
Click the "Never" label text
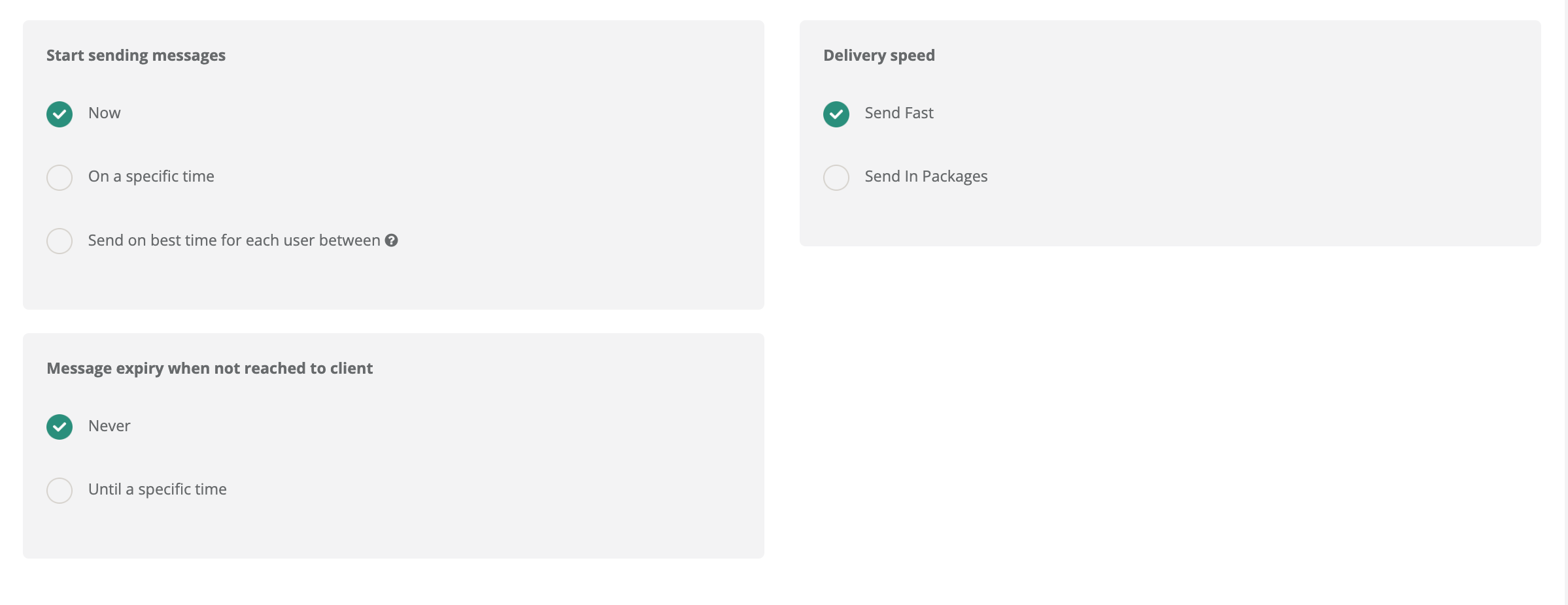(x=109, y=426)
